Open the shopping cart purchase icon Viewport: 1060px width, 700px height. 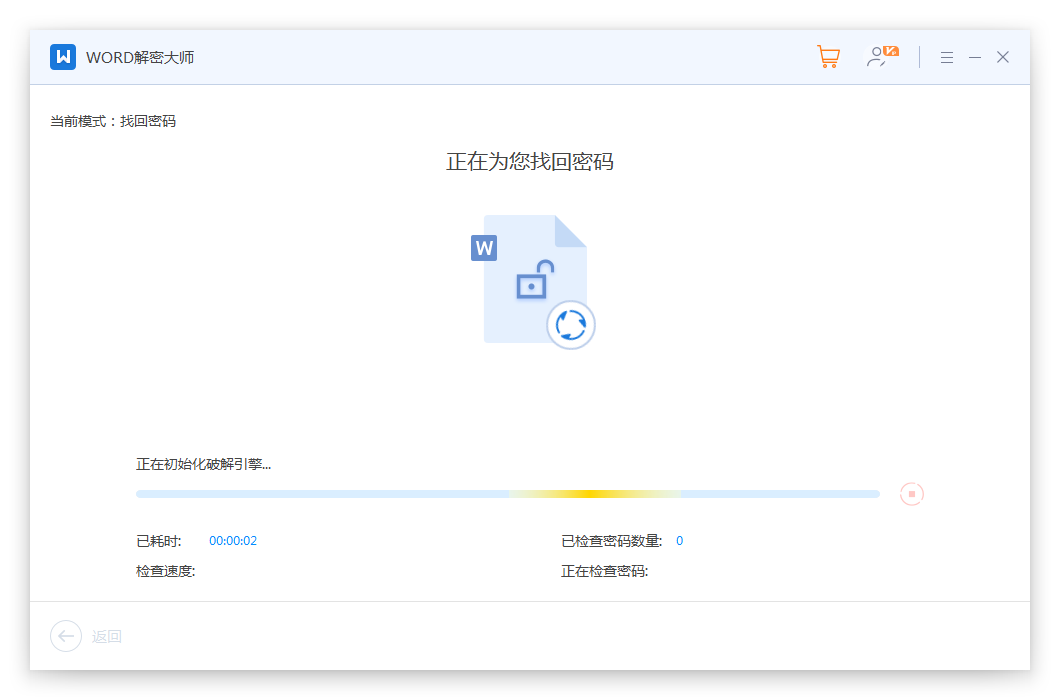pos(828,57)
